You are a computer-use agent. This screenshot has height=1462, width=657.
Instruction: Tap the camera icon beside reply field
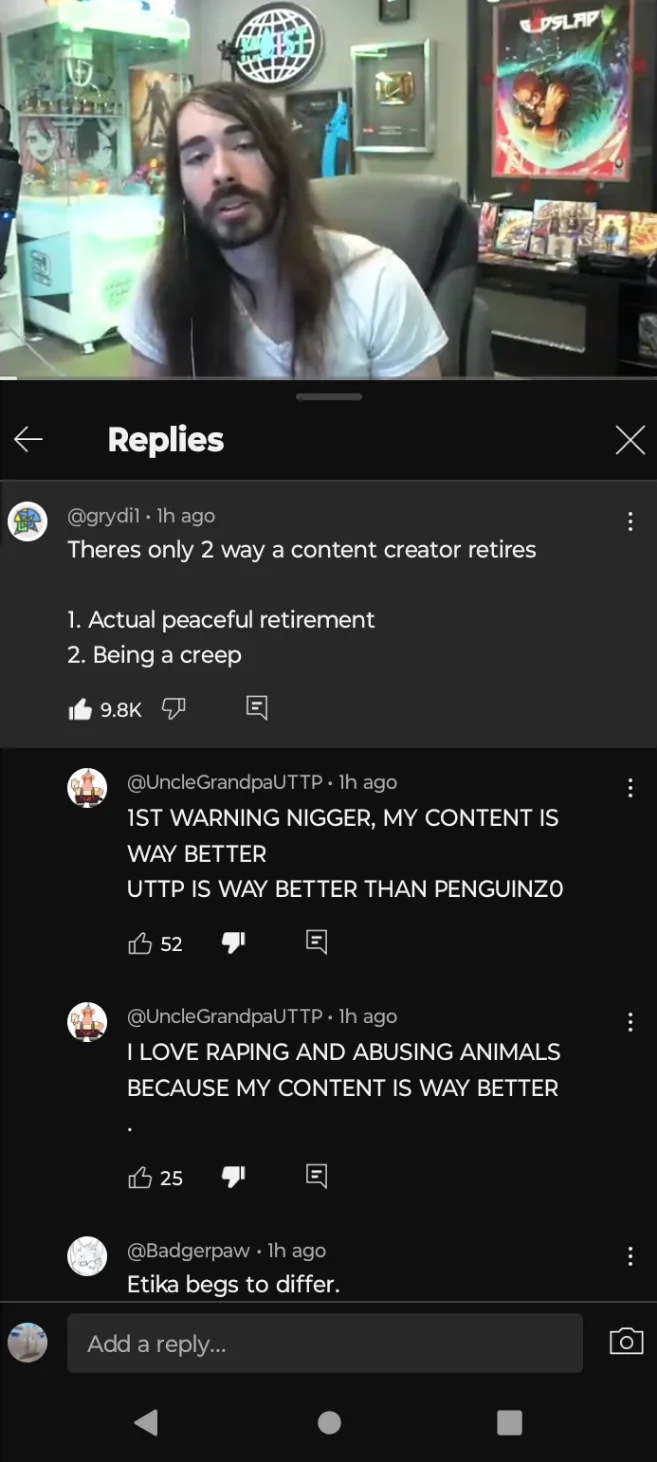(626, 1342)
